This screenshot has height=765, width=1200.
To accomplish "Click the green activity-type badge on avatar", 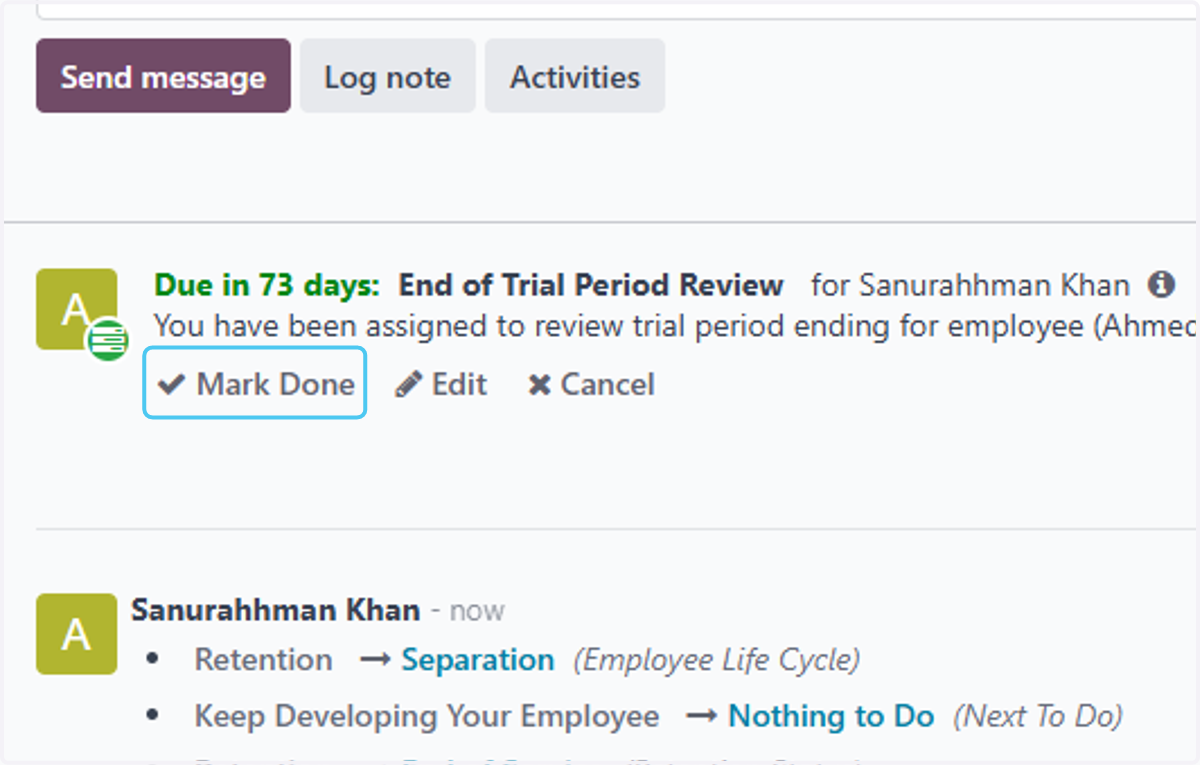I will [106, 341].
